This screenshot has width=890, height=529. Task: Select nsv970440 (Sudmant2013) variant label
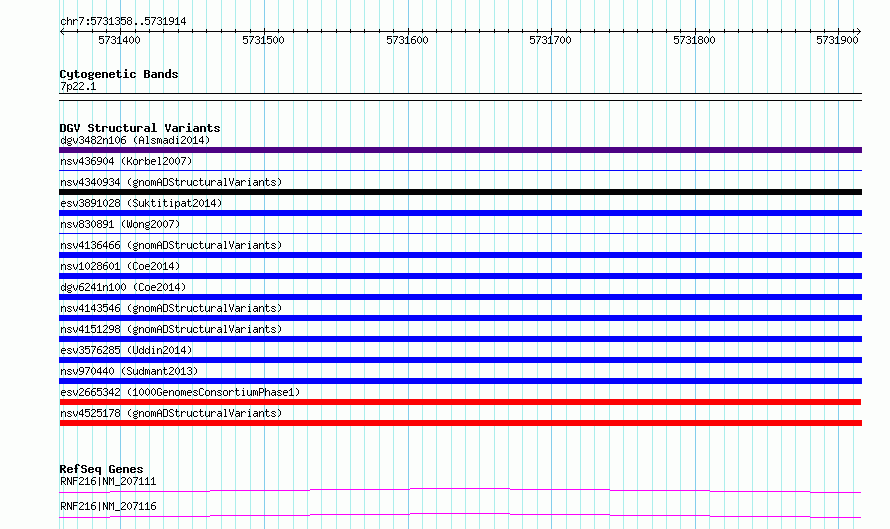click(129, 371)
